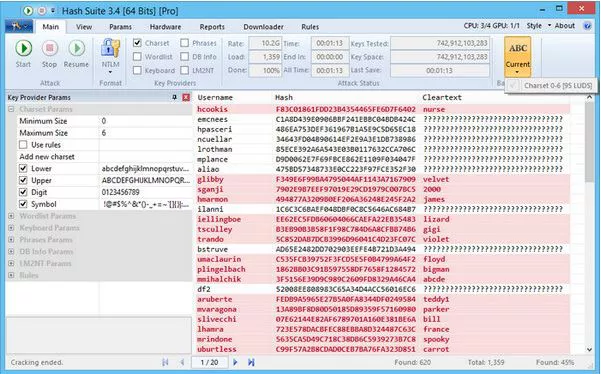Click the Resume attack icon

point(76,49)
